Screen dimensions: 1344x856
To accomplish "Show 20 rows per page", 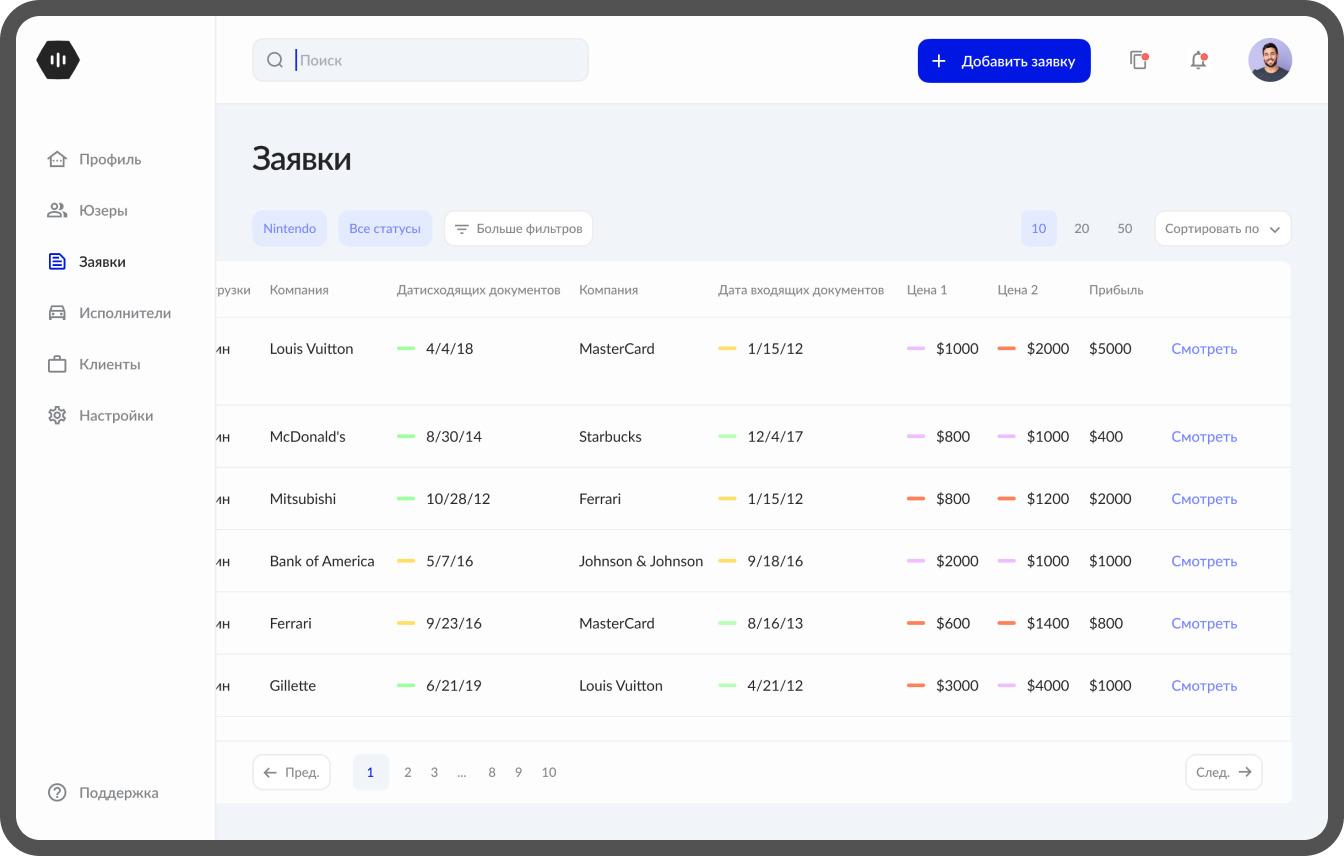I will [x=1082, y=228].
